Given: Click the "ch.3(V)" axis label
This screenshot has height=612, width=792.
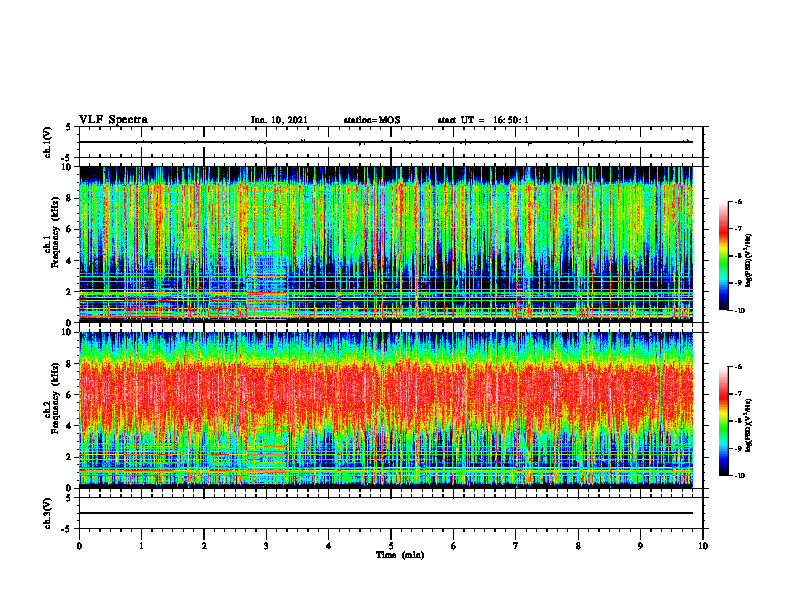Looking at the screenshot, I should [47, 514].
